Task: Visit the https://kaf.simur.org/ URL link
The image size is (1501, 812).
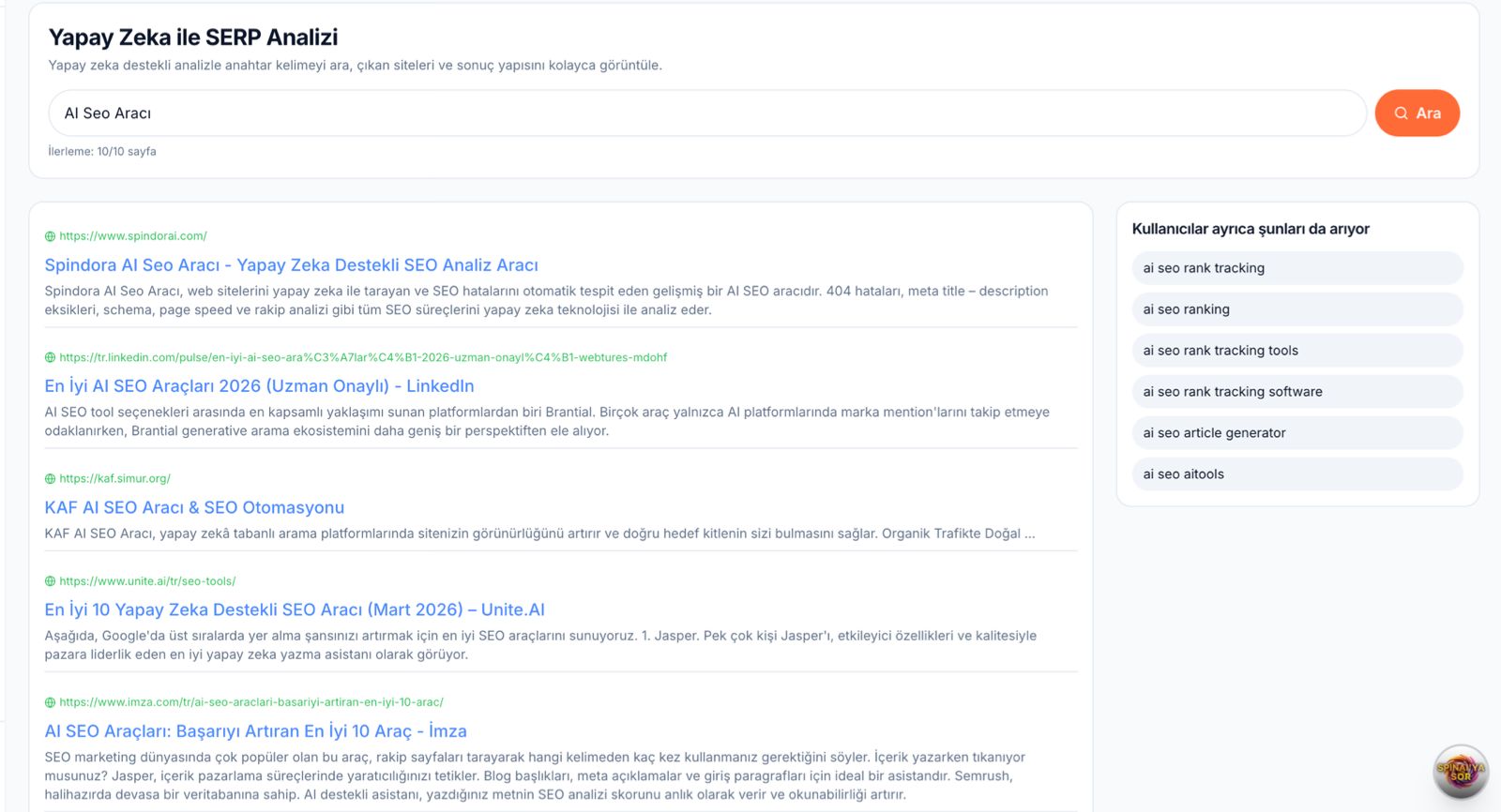Action: tap(114, 479)
